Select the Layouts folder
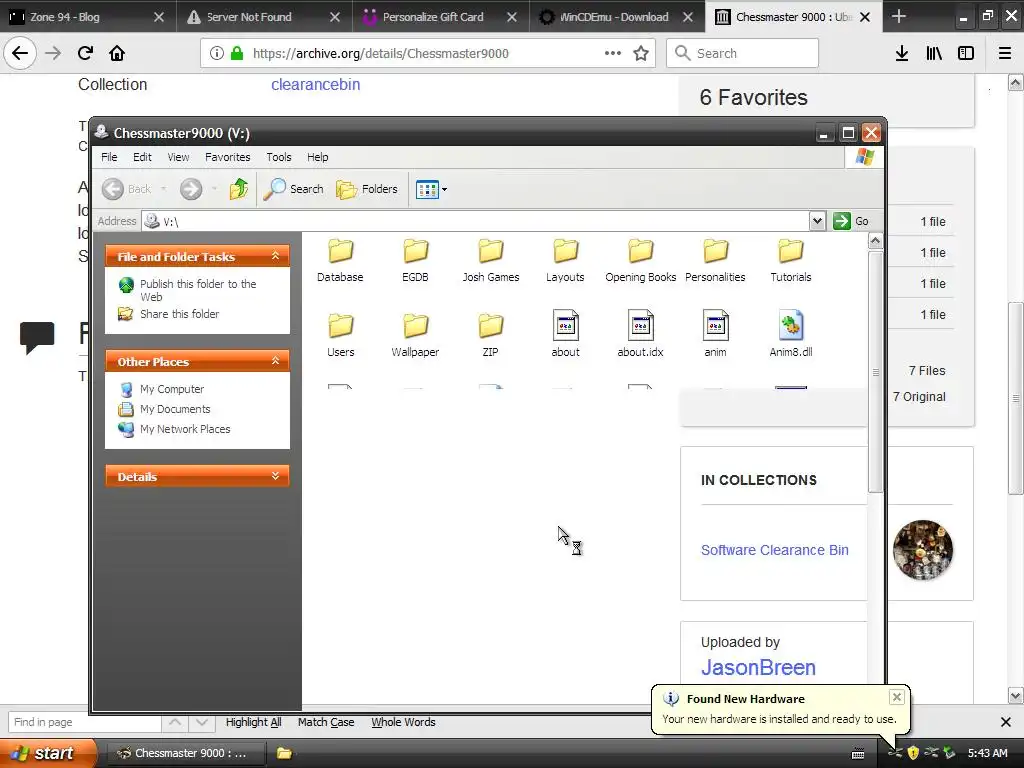1024x768 pixels. pos(566,260)
